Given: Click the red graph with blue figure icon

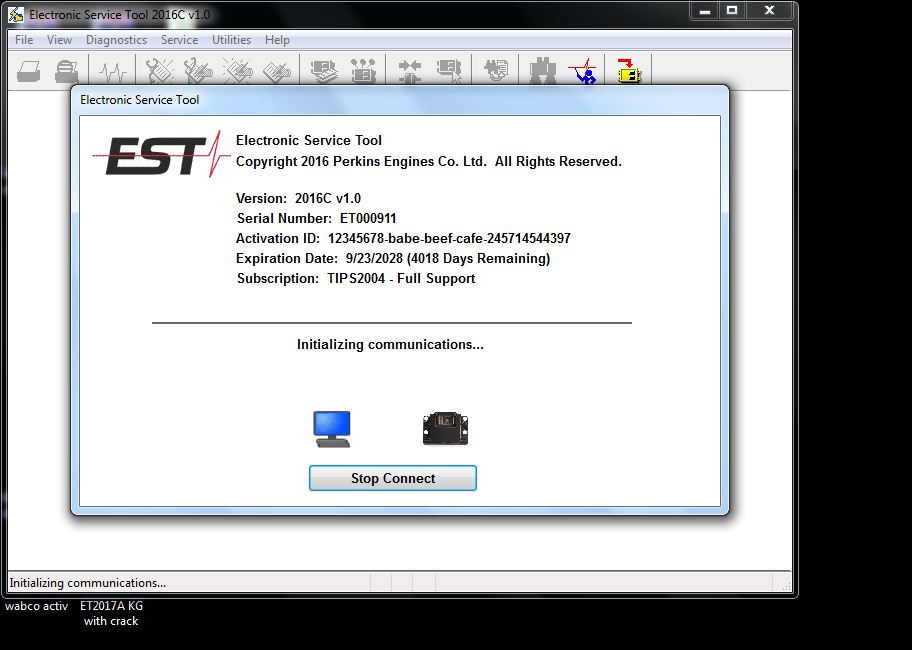Looking at the screenshot, I should click(x=583, y=71).
